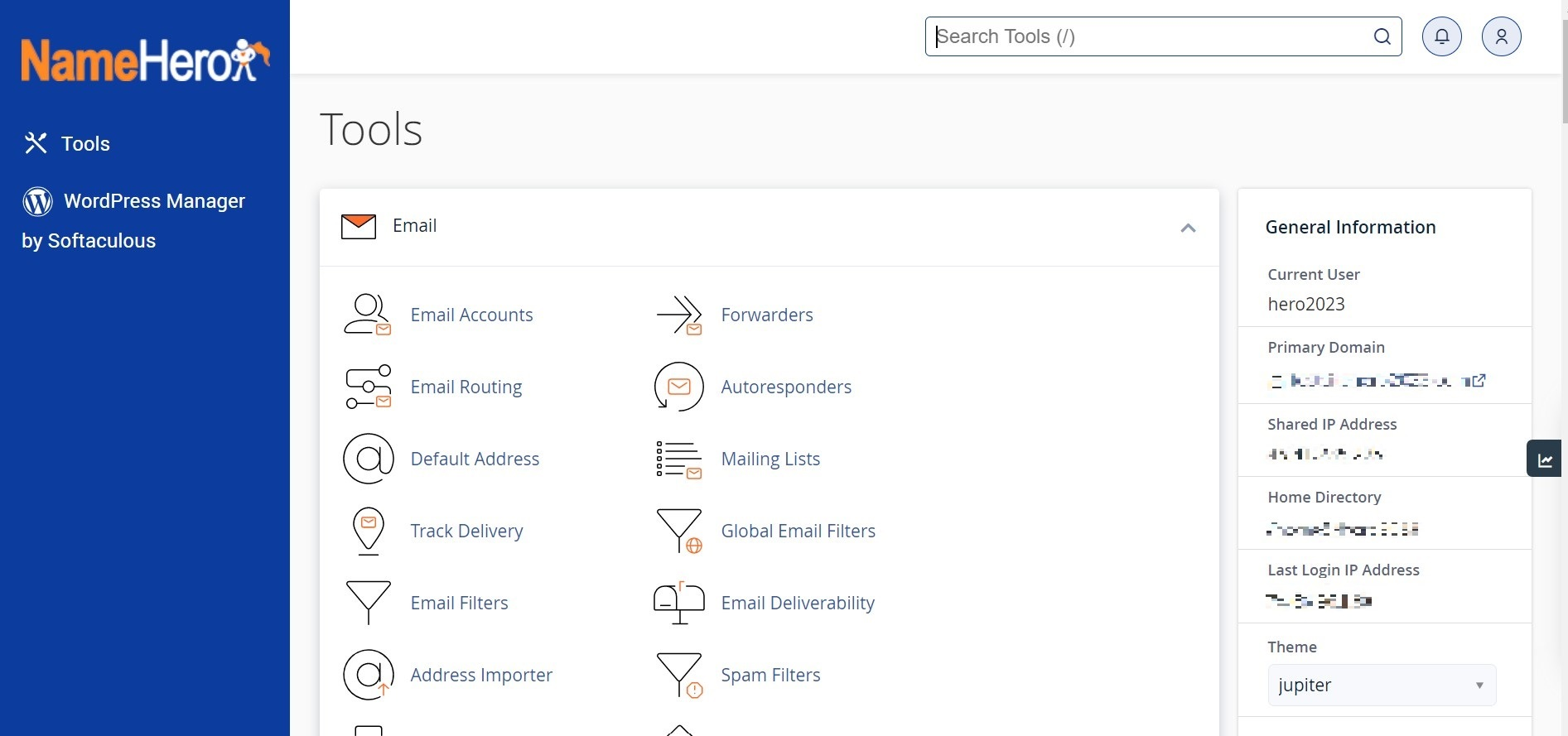The width and height of the screenshot is (1568, 736).
Task: Click Global Email Filters funnel icon
Action: click(679, 531)
